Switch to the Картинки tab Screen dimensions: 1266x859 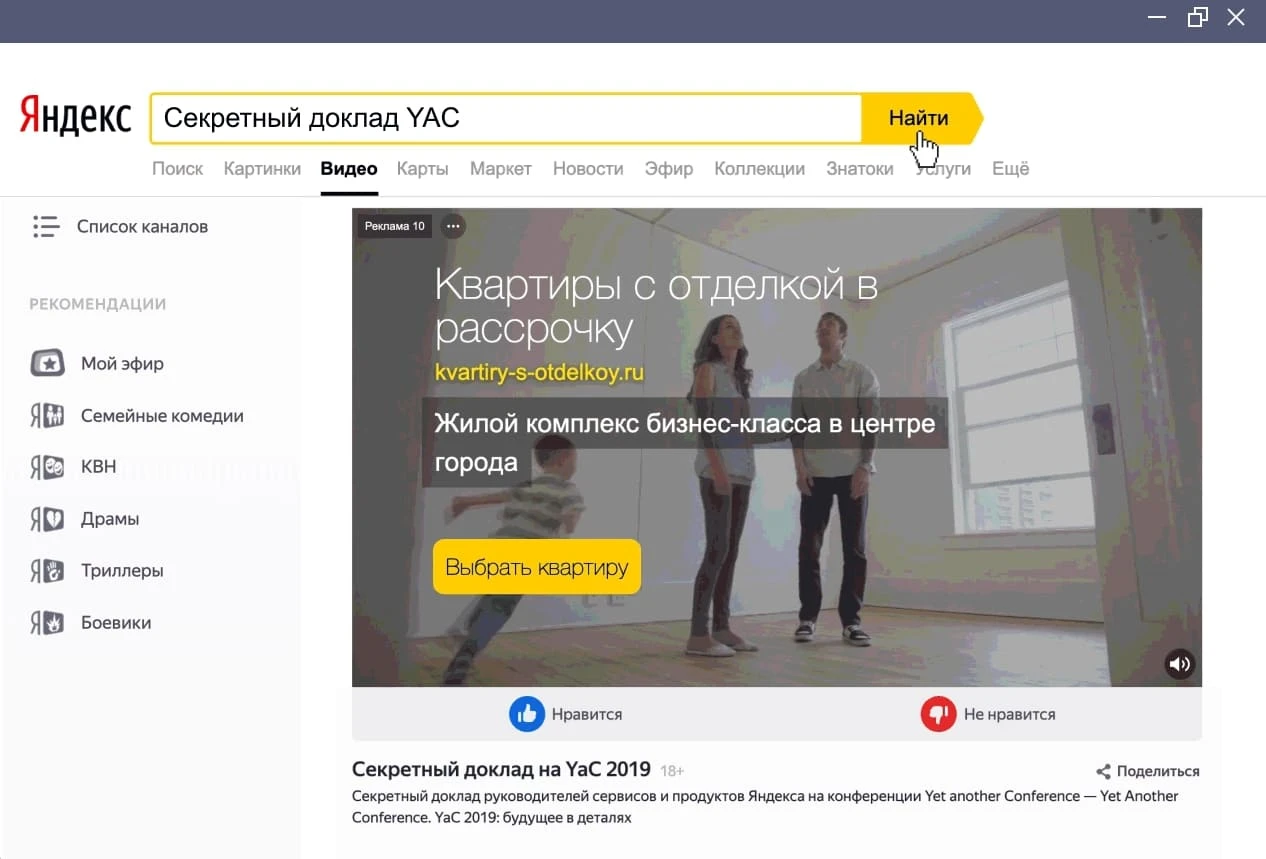pyautogui.click(x=262, y=168)
